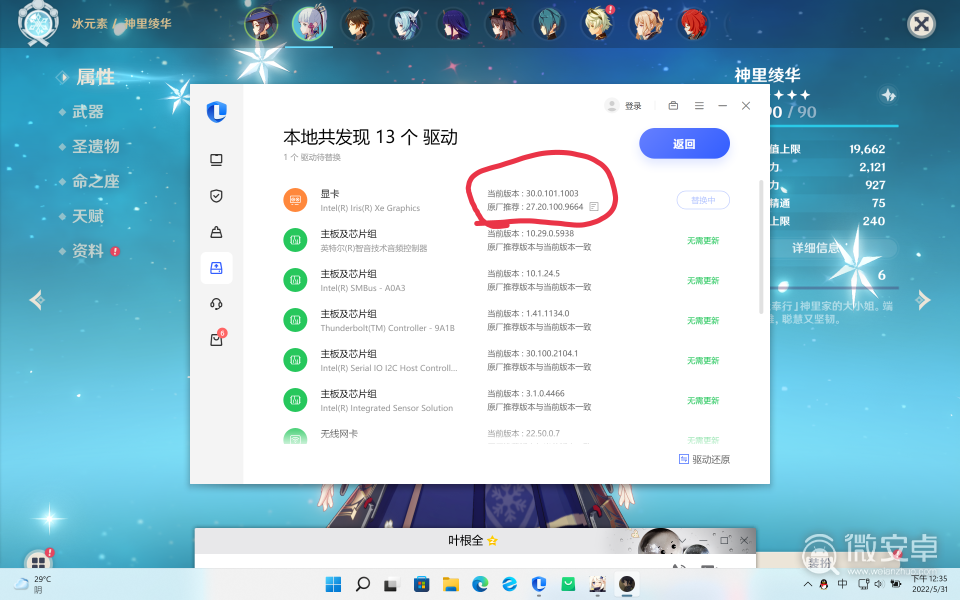Switch to Genshin Impact Paimon taskbar icon
The height and width of the screenshot is (600, 960).
click(598, 584)
